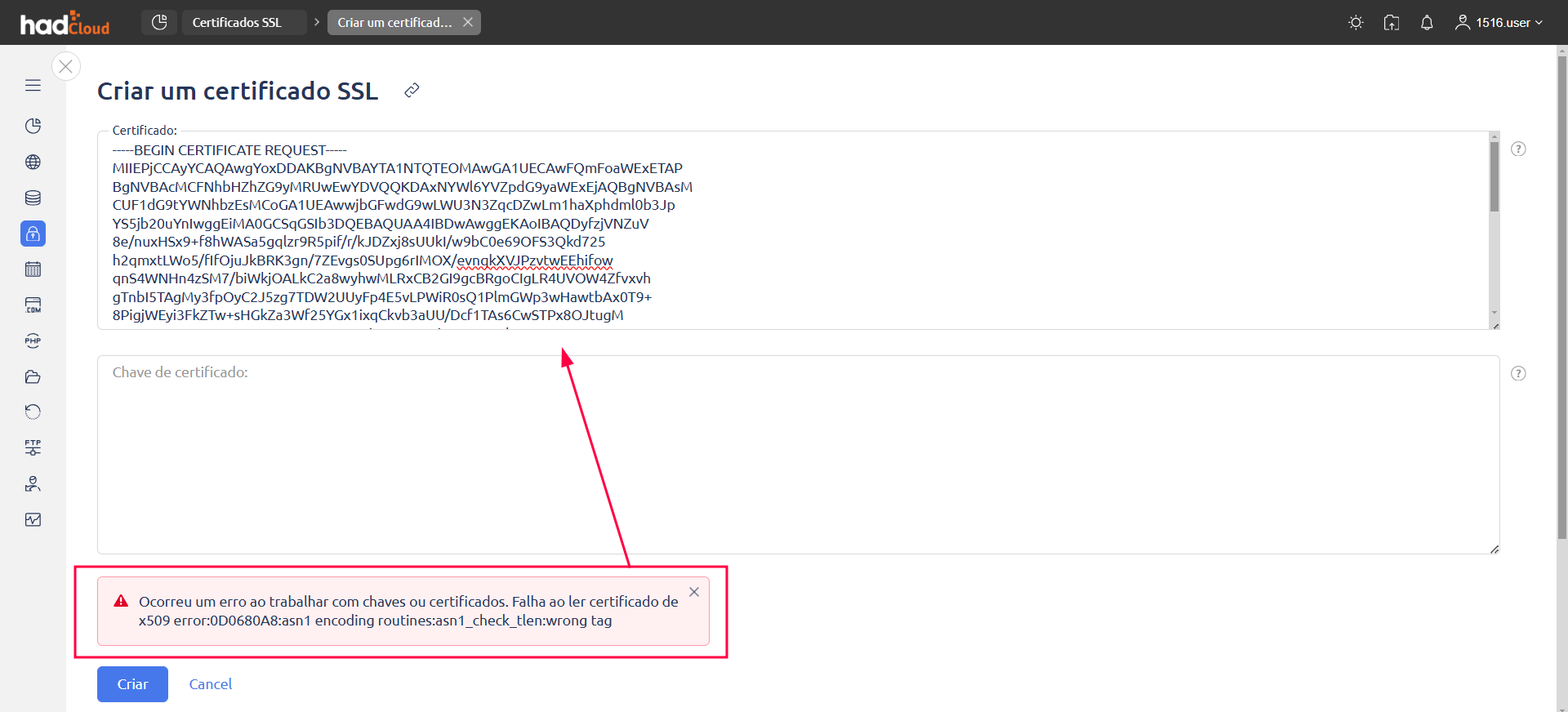
Task: Open the .COM domains icon in sidebar
Action: (33, 305)
